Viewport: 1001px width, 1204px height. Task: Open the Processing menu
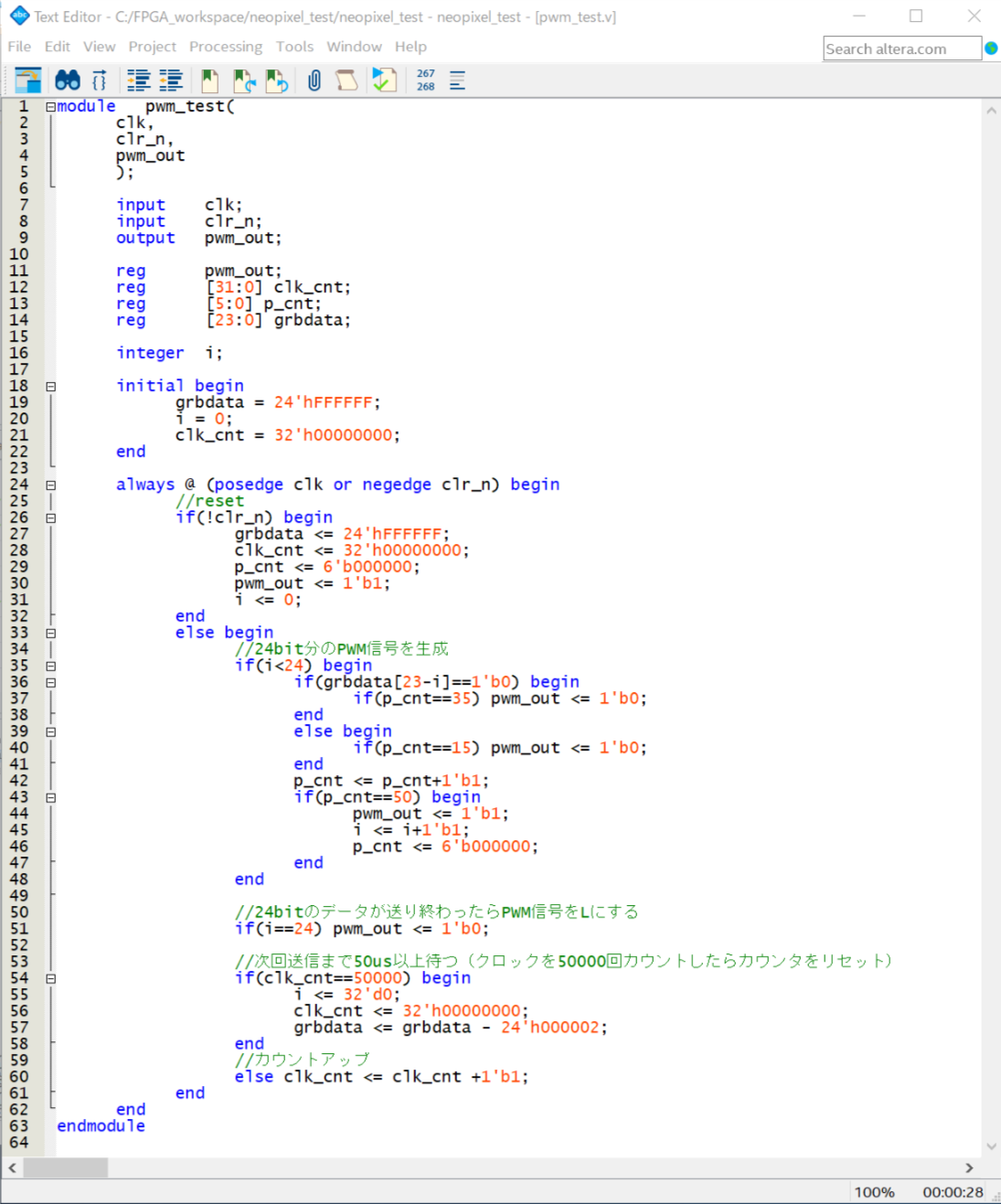pos(225,47)
